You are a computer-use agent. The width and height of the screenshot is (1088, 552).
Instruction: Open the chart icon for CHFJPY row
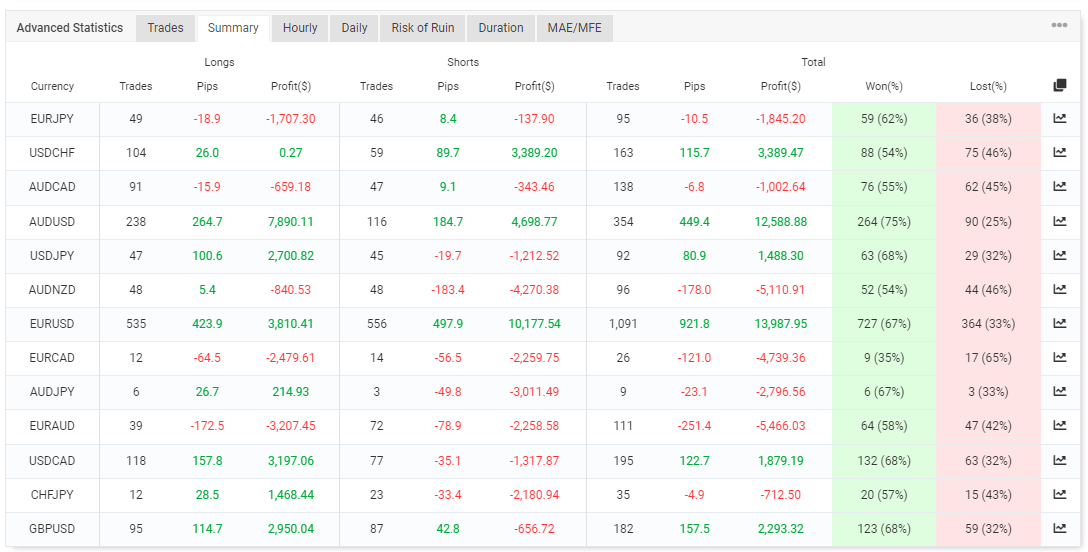1060,494
